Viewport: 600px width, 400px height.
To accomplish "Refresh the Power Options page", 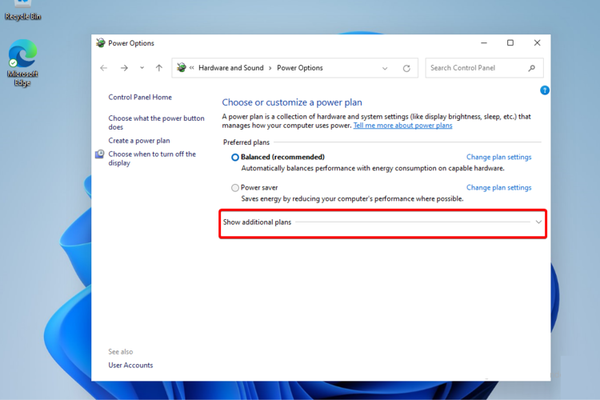I will pos(406,68).
